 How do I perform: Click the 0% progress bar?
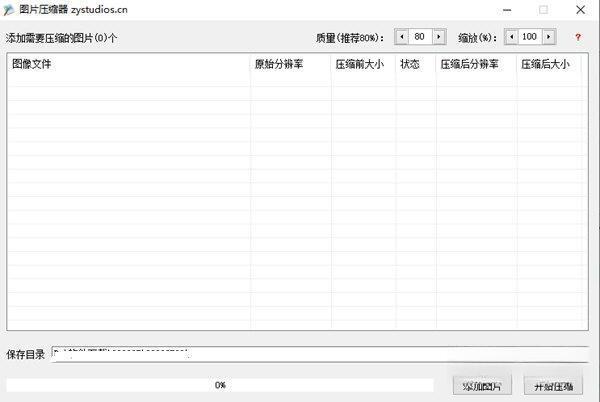(220, 385)
